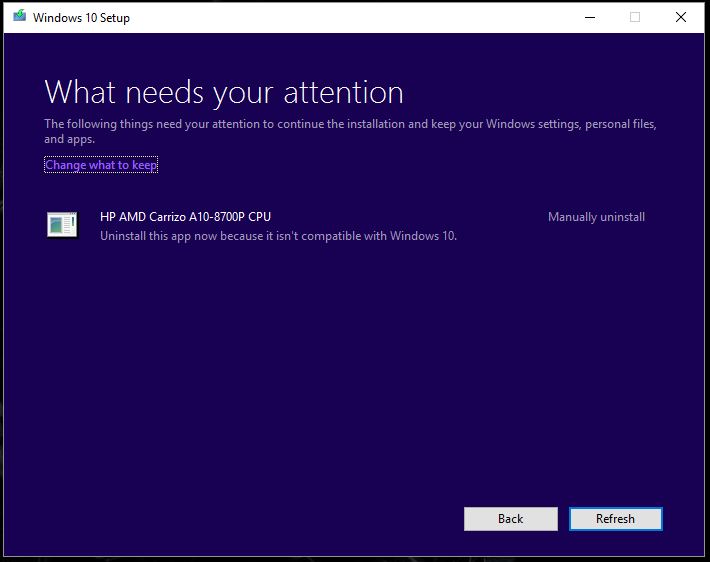Click the HP AMD Carrizo app icon

(x=62, y=225)
